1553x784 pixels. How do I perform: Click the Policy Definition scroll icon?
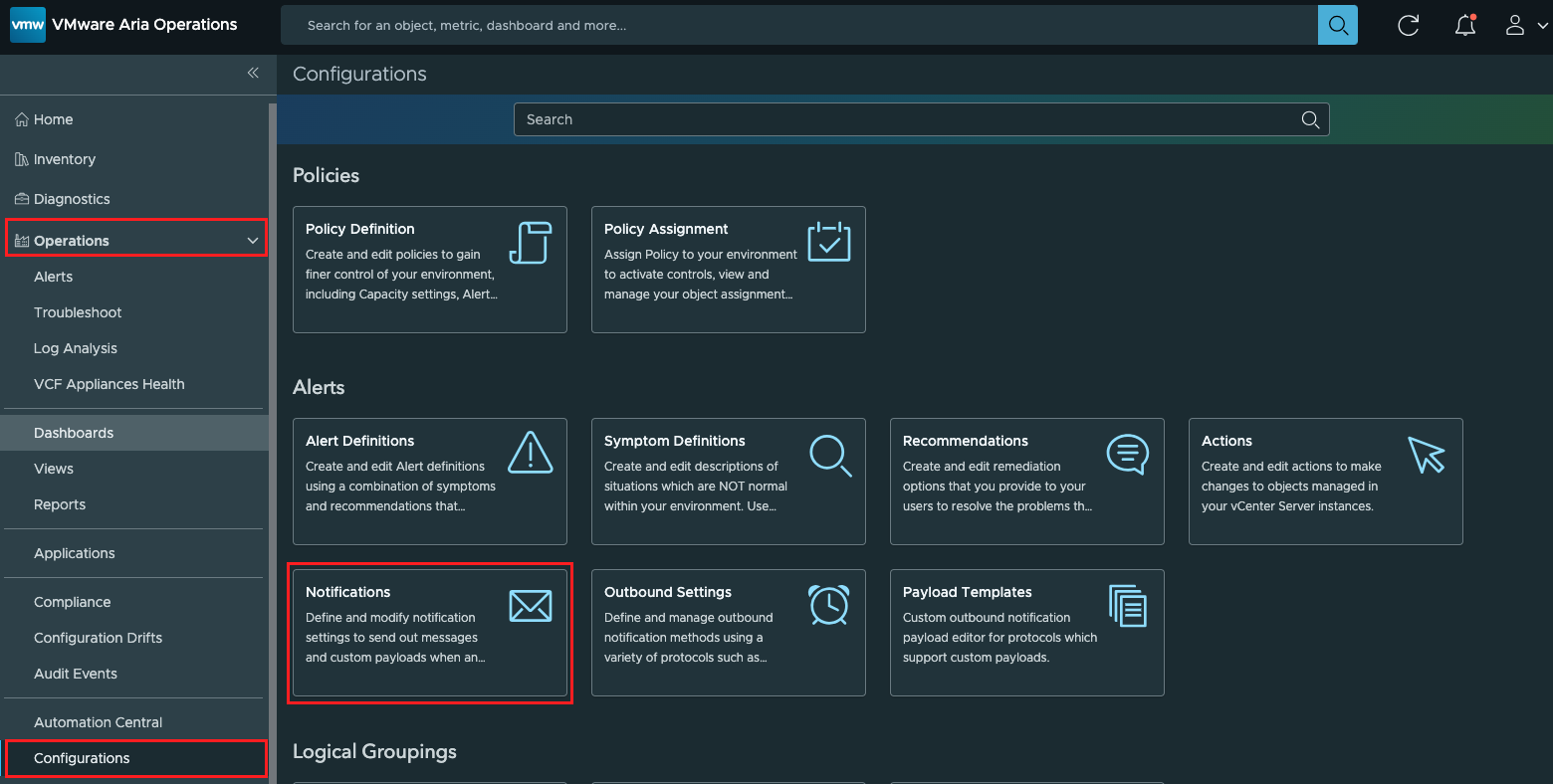[x=531, y=243]
